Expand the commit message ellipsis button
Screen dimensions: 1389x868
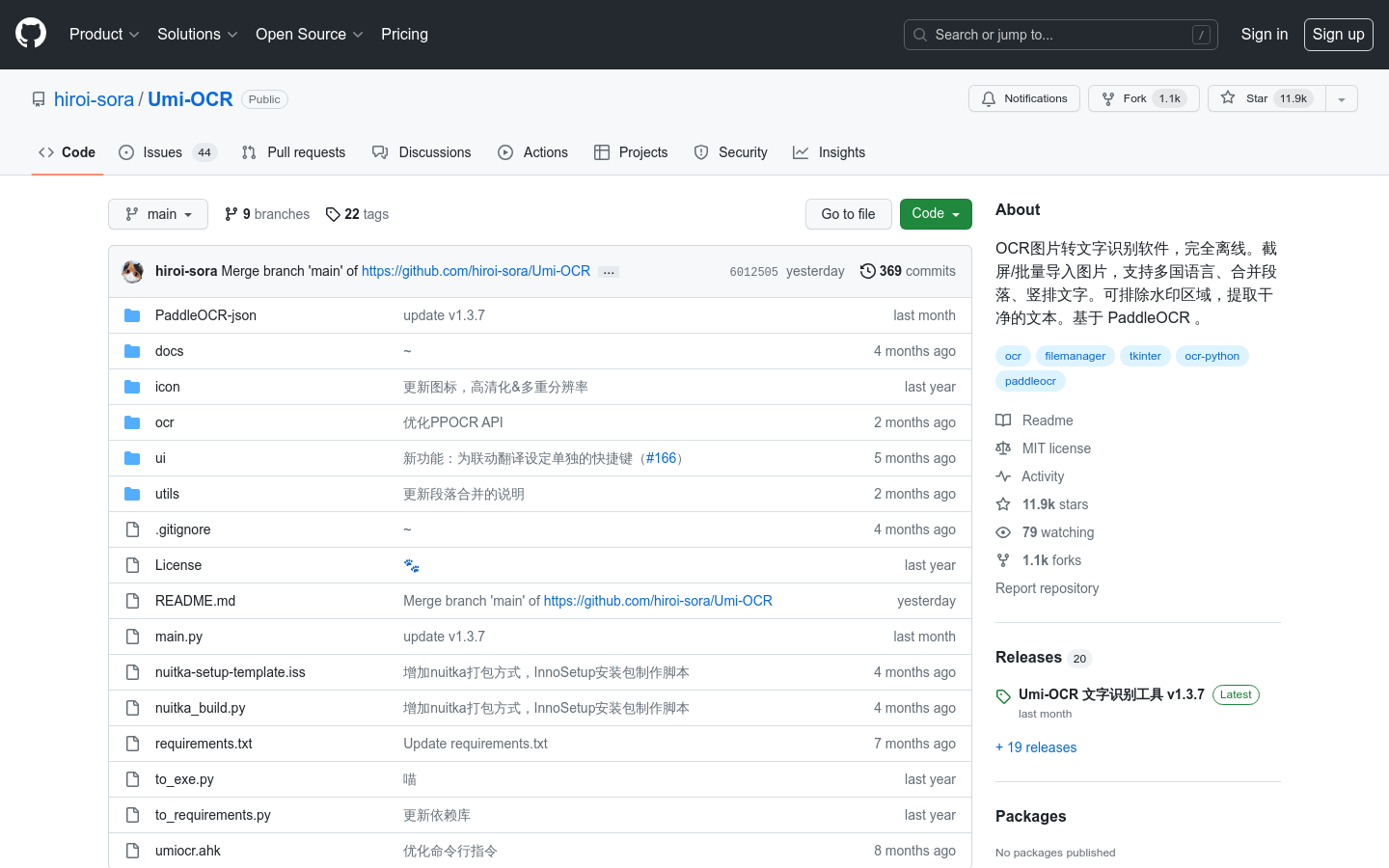pyautogui.click(x=609, y=272)
